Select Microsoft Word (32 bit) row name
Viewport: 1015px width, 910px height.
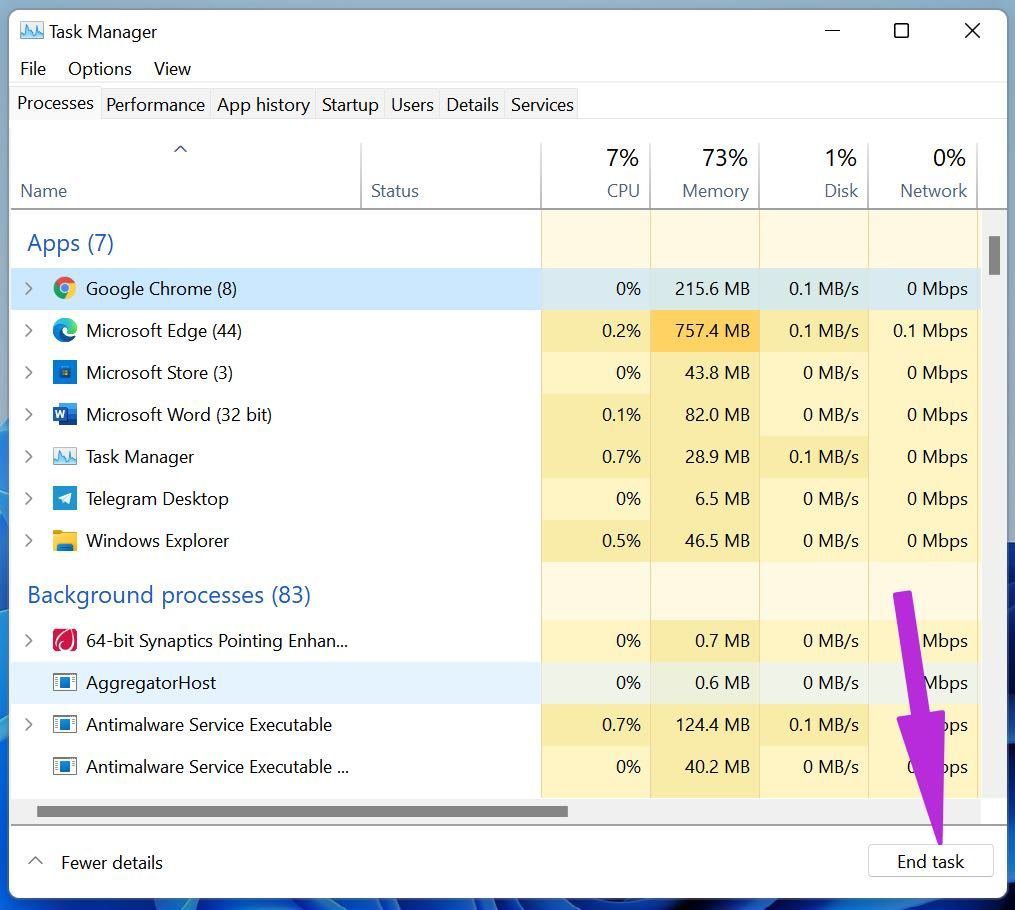click(x=179, y=415)
